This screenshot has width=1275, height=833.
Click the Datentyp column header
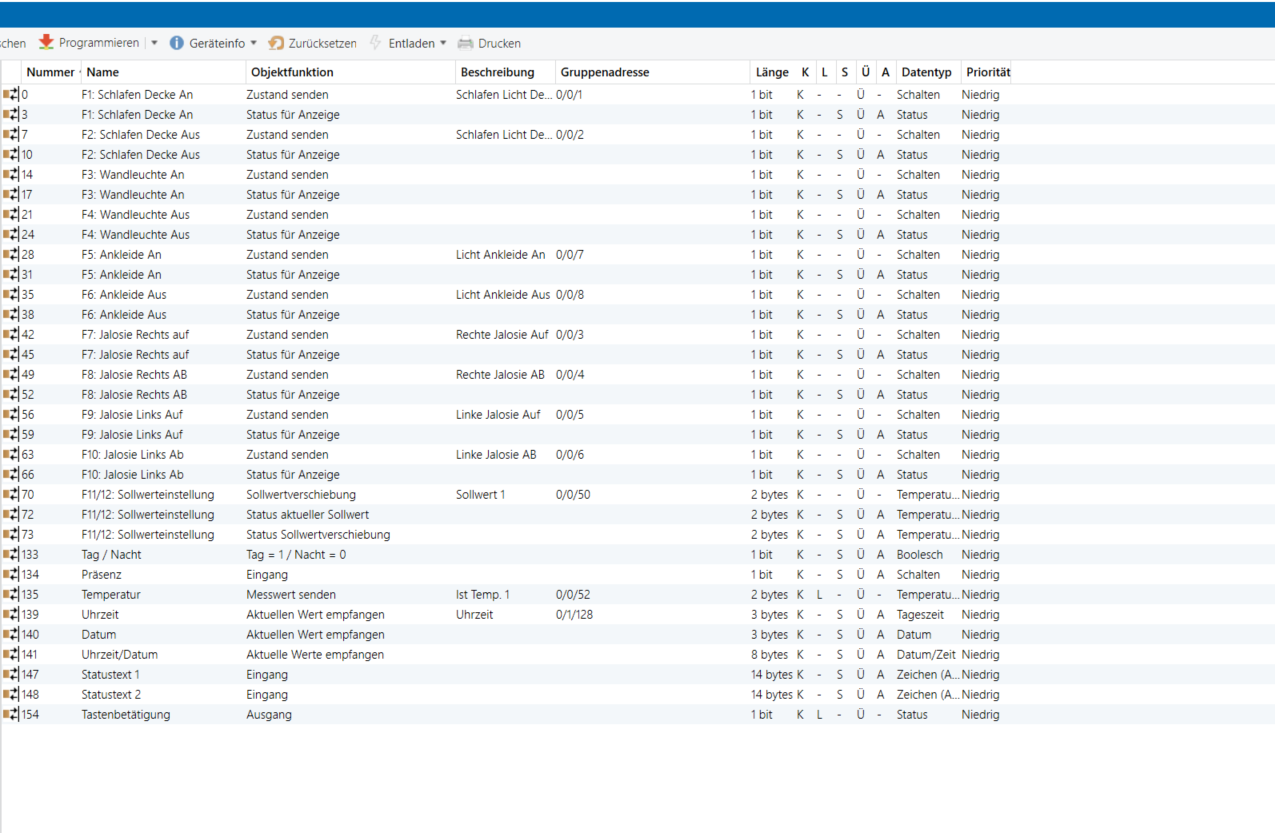[926, 72]
